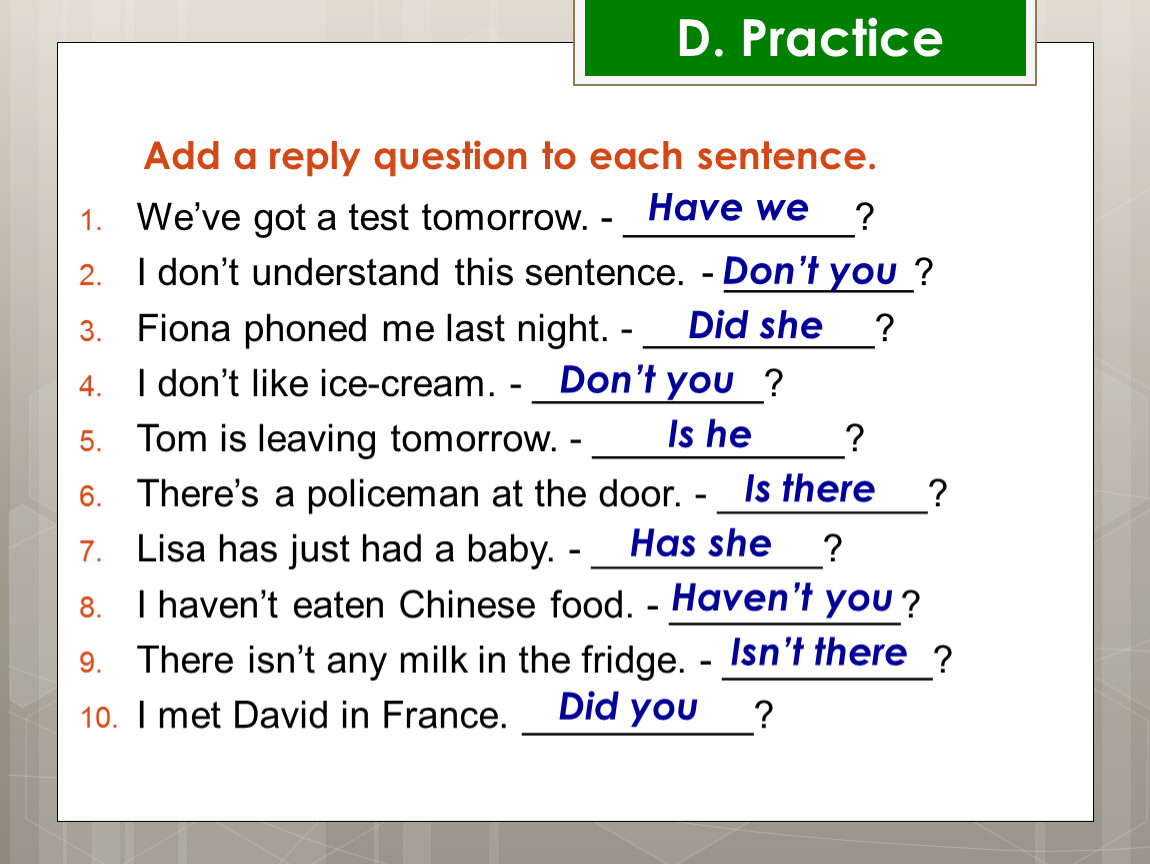Click the green D. Practice title banner

[805, 38]
